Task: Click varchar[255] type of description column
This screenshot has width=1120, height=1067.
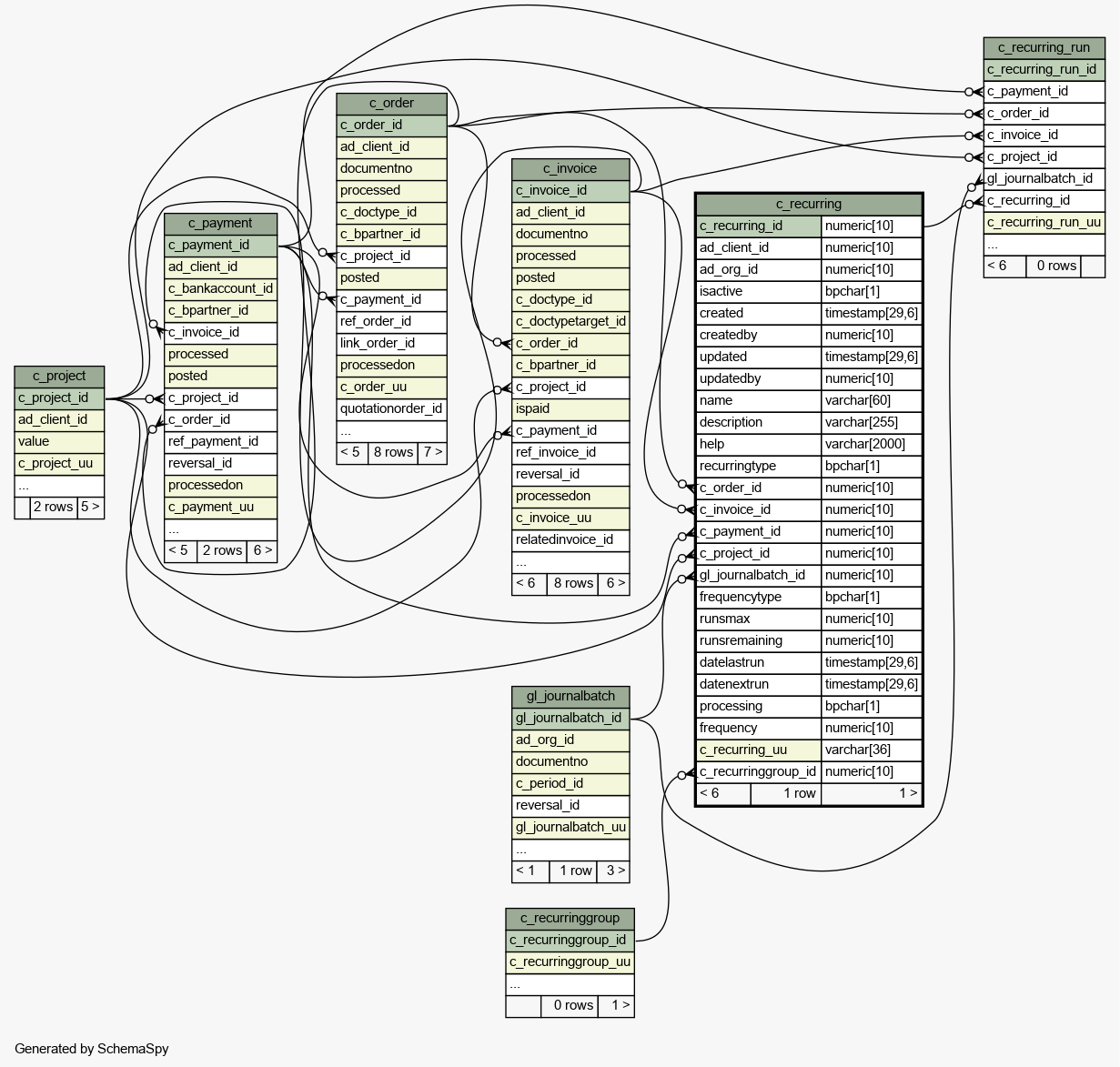Action: click(872, 423)
